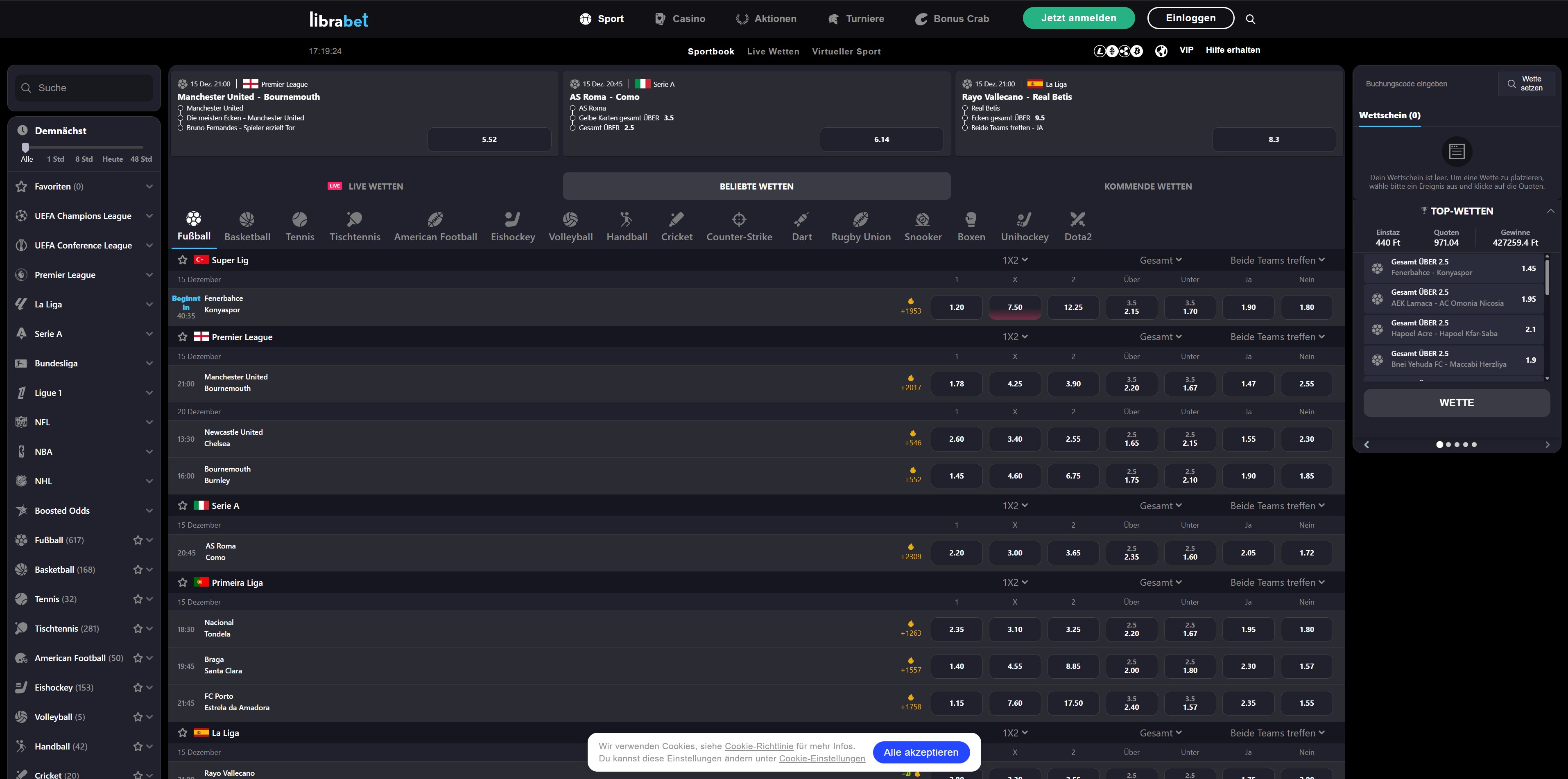Select the Dart sport icon

[x=802, y=219]
